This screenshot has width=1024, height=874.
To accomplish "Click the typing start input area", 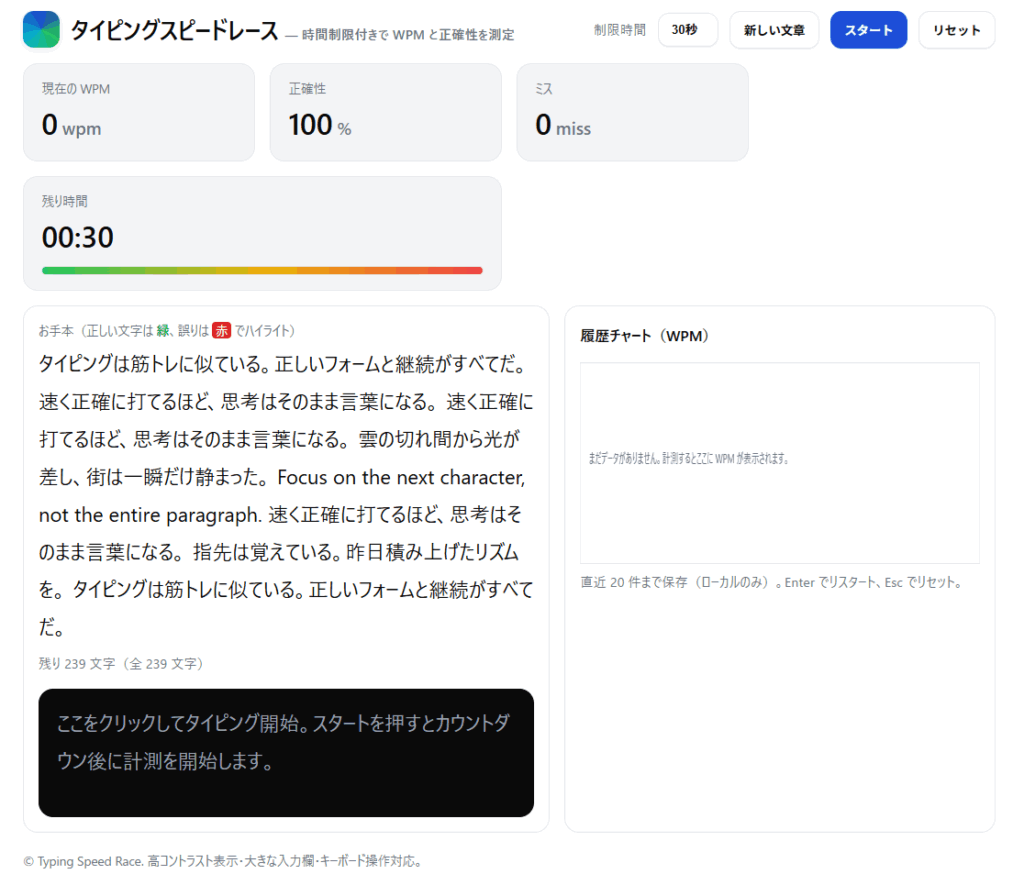I will pyautogui.click(x=286, y=753).
